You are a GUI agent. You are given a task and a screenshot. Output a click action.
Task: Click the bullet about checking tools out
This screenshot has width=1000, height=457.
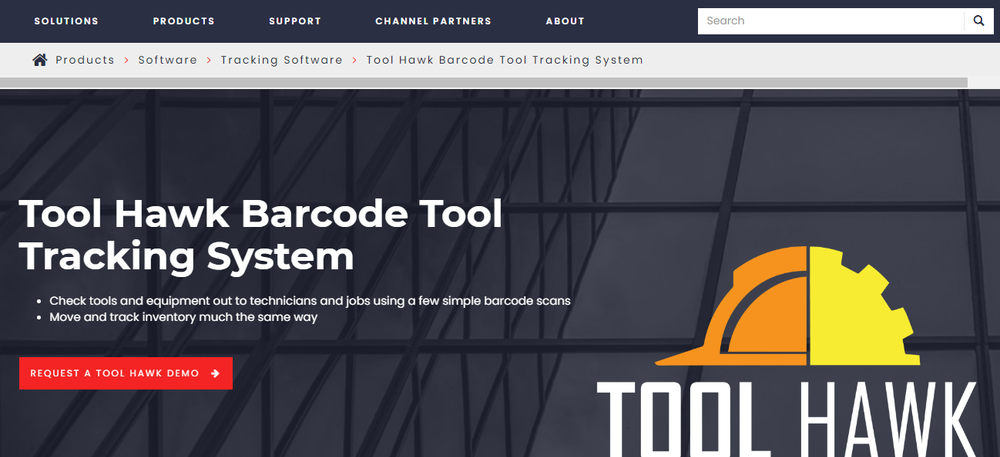coord(310,300)
